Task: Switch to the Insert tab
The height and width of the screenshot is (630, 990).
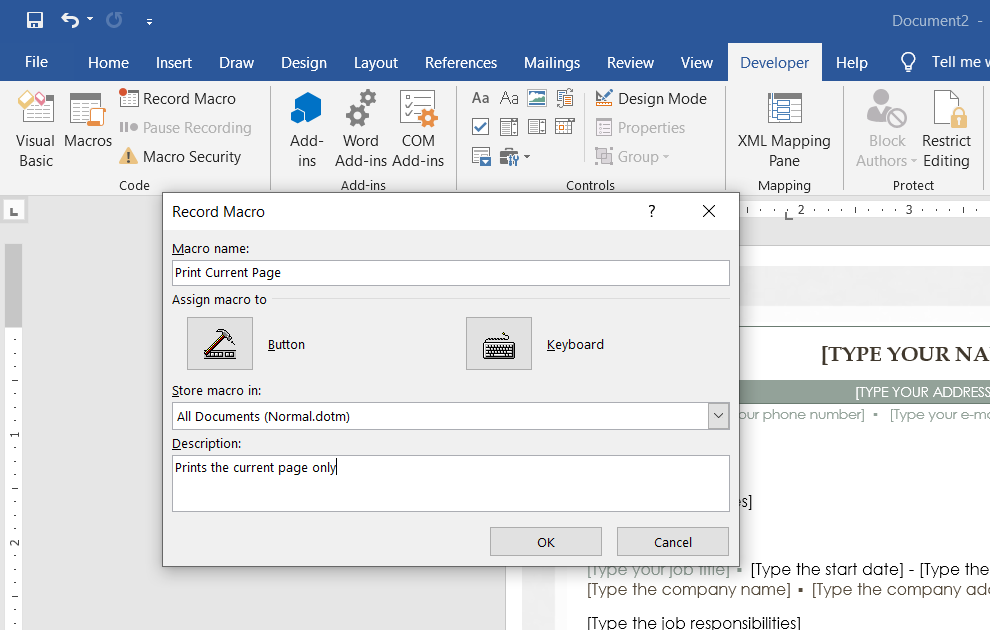Action: coord(174,62)
